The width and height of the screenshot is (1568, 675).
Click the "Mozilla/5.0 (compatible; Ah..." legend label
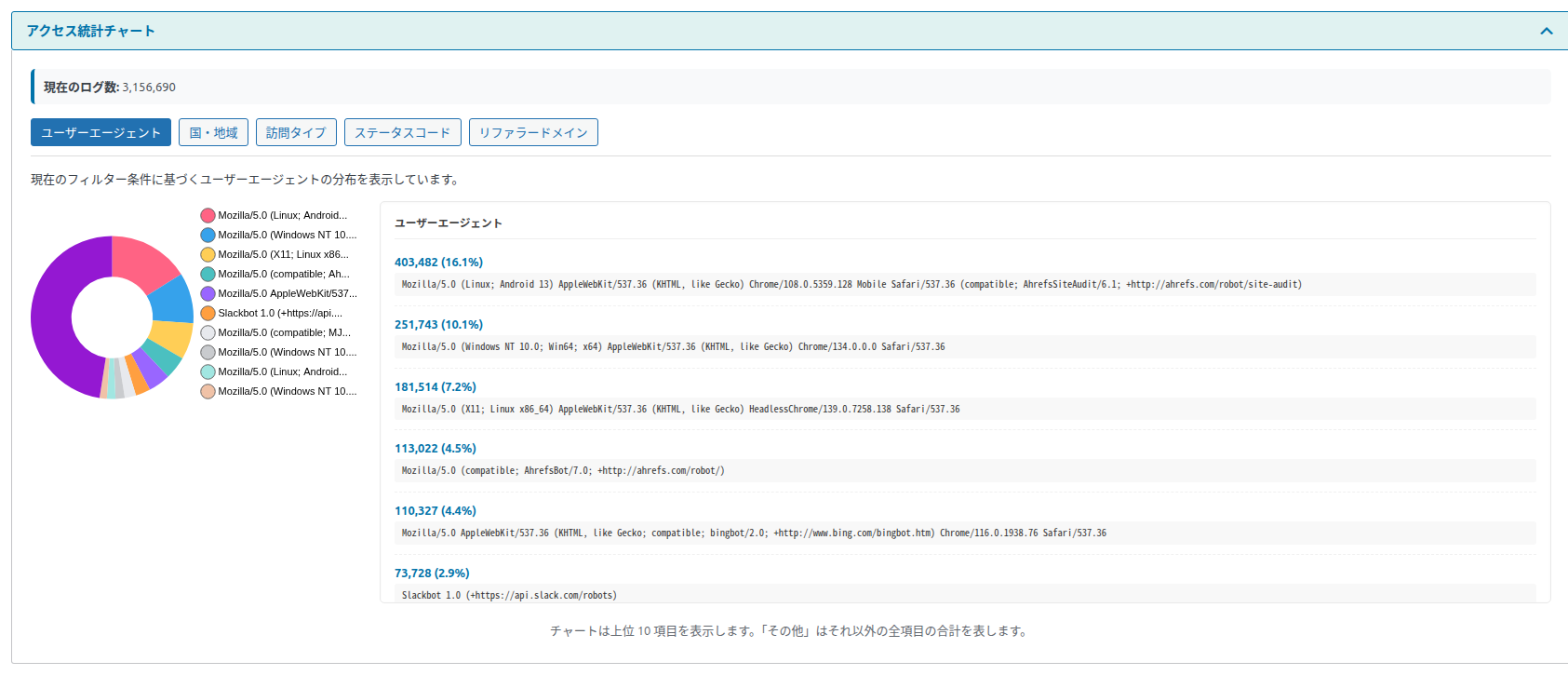click(x=284, y=274)
